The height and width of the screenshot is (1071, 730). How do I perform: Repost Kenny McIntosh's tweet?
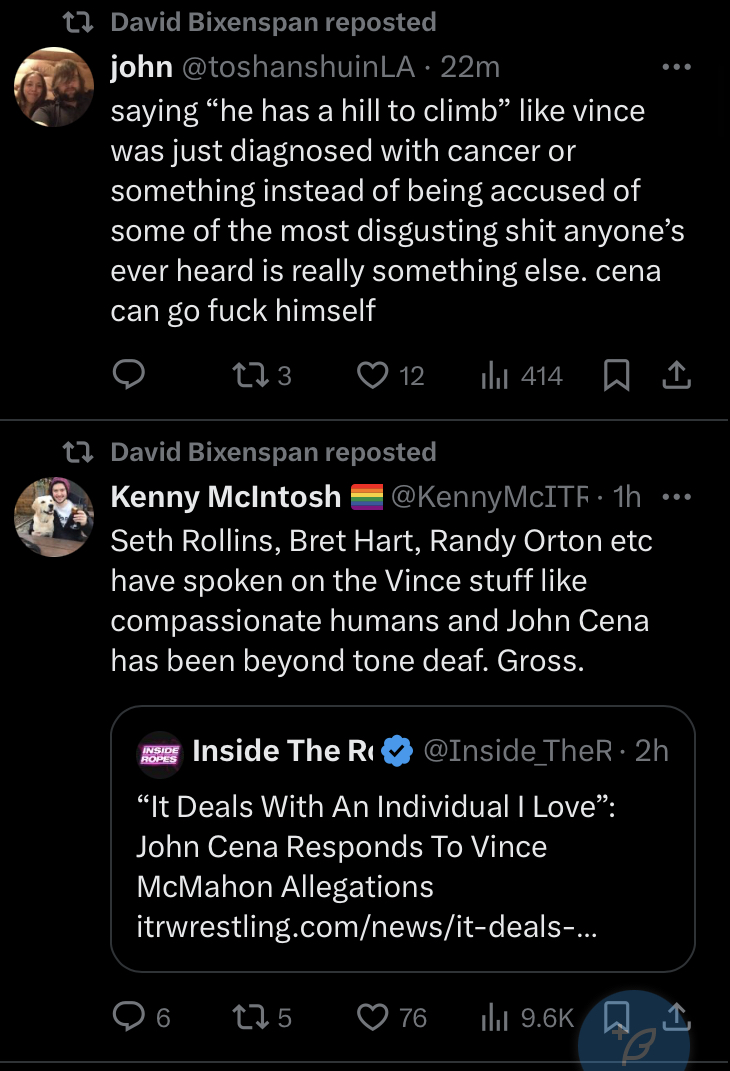[x=245, y=1017]
